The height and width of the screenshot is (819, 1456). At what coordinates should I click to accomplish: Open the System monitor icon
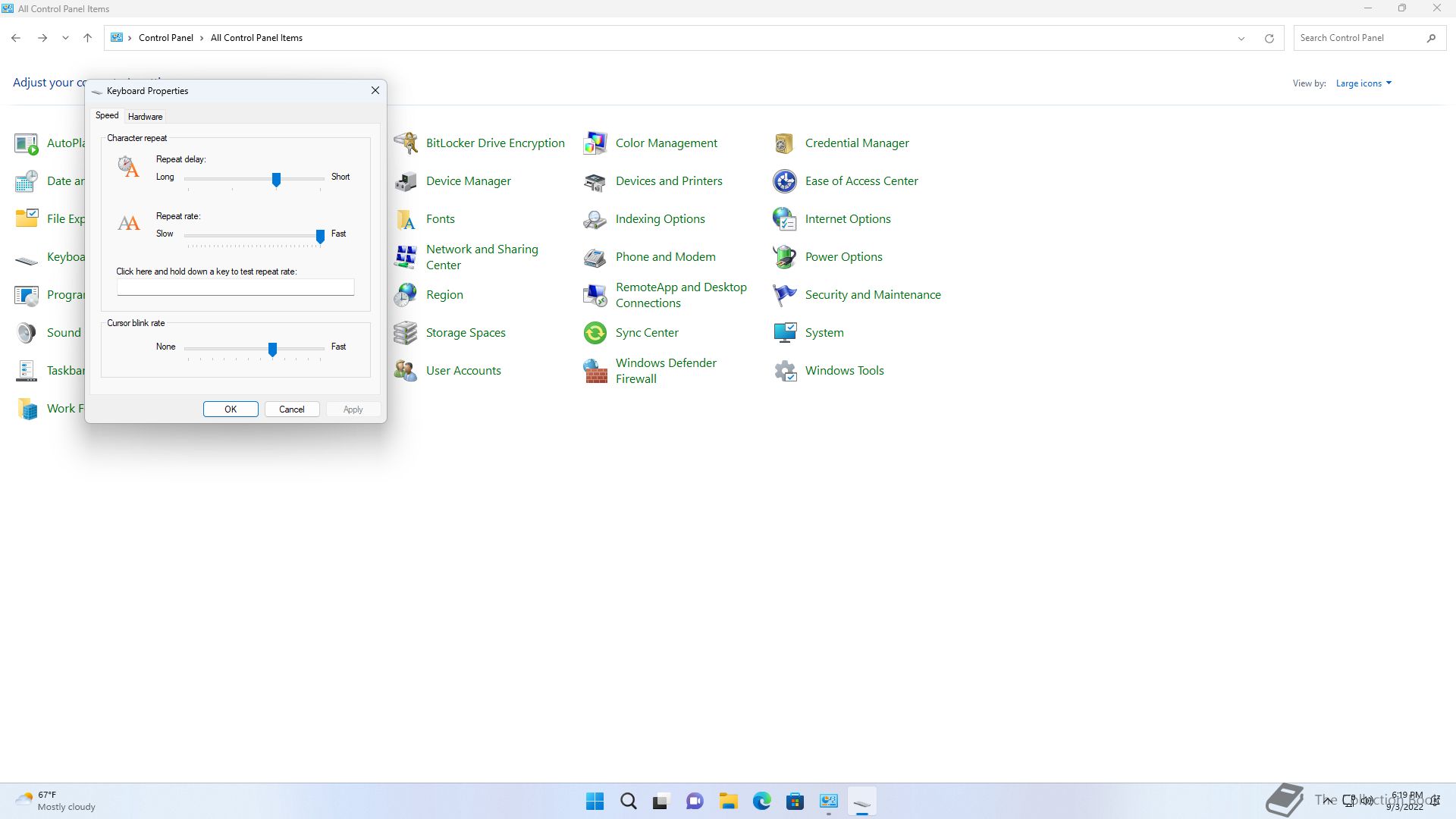tap(785, 333)
